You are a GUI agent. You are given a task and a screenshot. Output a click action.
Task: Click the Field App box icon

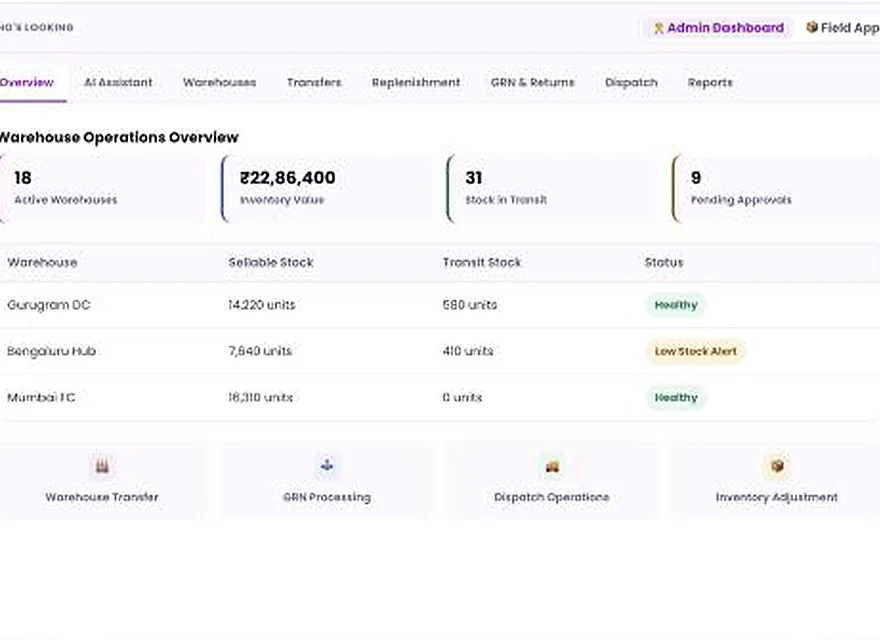tap(812, 27)
